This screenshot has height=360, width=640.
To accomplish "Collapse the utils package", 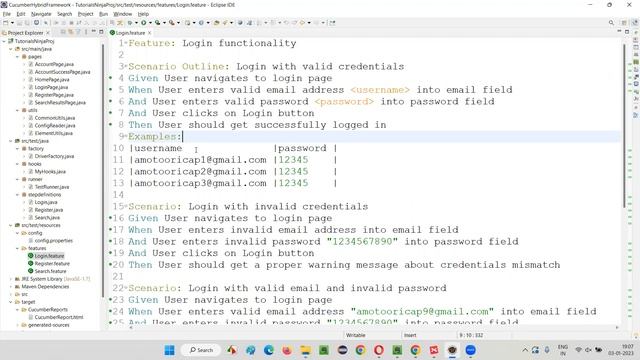I will (x=18, y=110).
